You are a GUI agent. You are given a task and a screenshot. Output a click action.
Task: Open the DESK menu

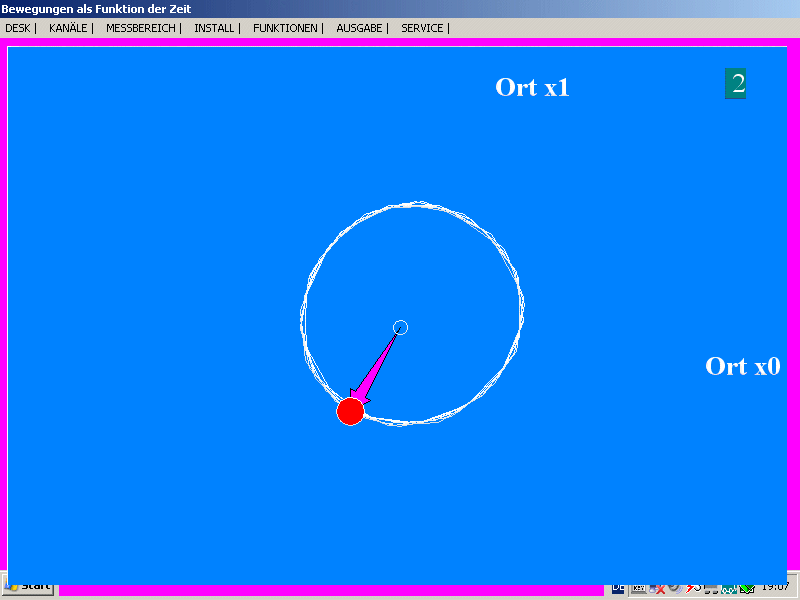click(17, 28)
